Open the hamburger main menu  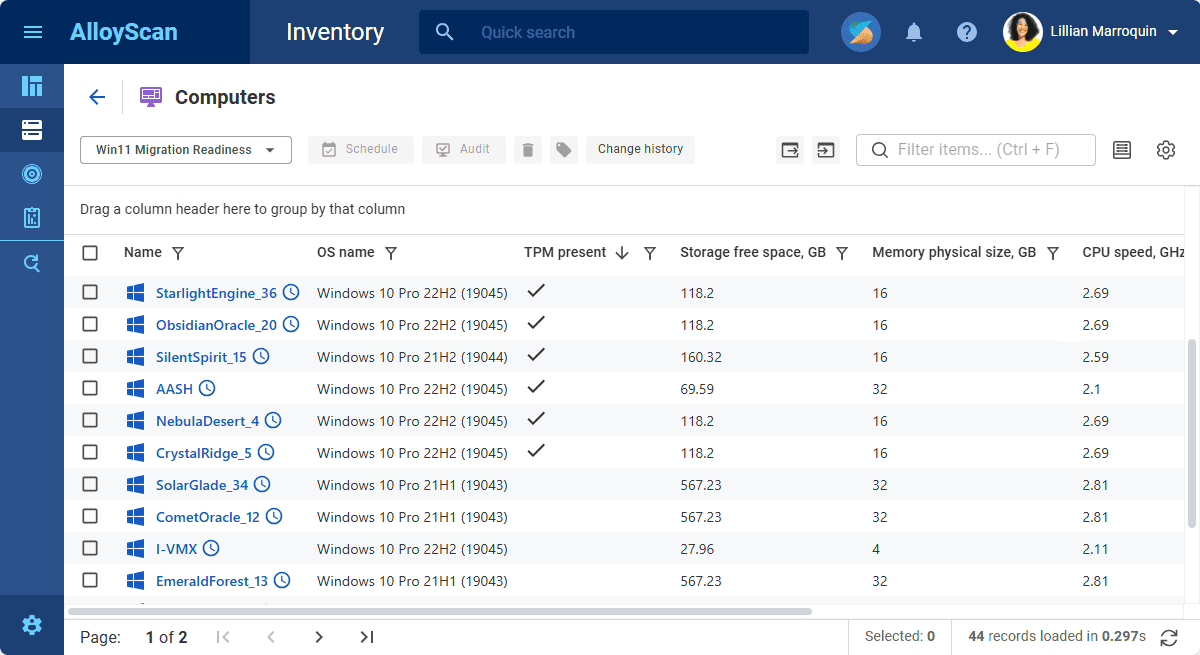coord(32,32)
